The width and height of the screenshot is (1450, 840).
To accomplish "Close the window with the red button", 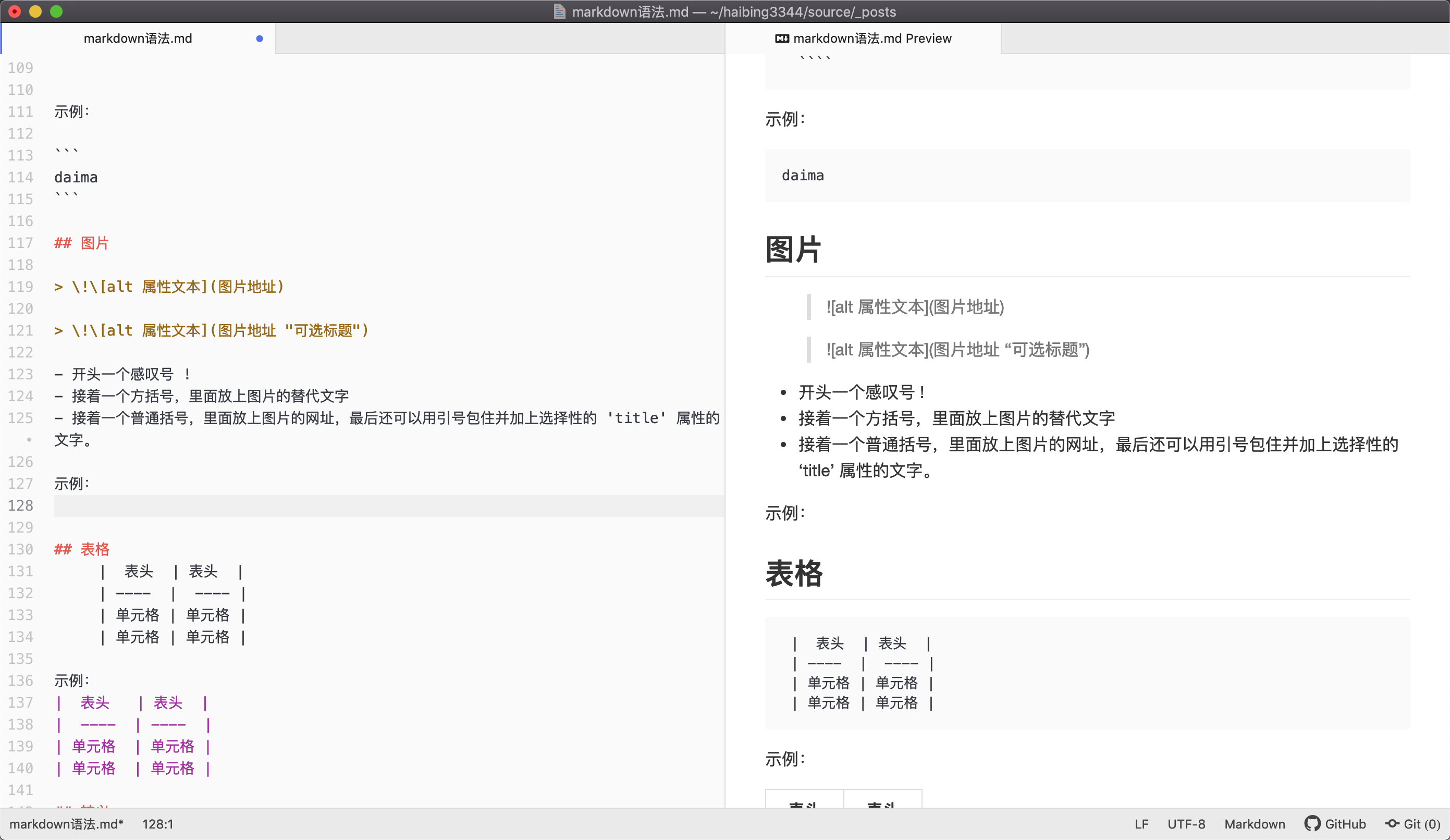I will [x=15, y=11].
